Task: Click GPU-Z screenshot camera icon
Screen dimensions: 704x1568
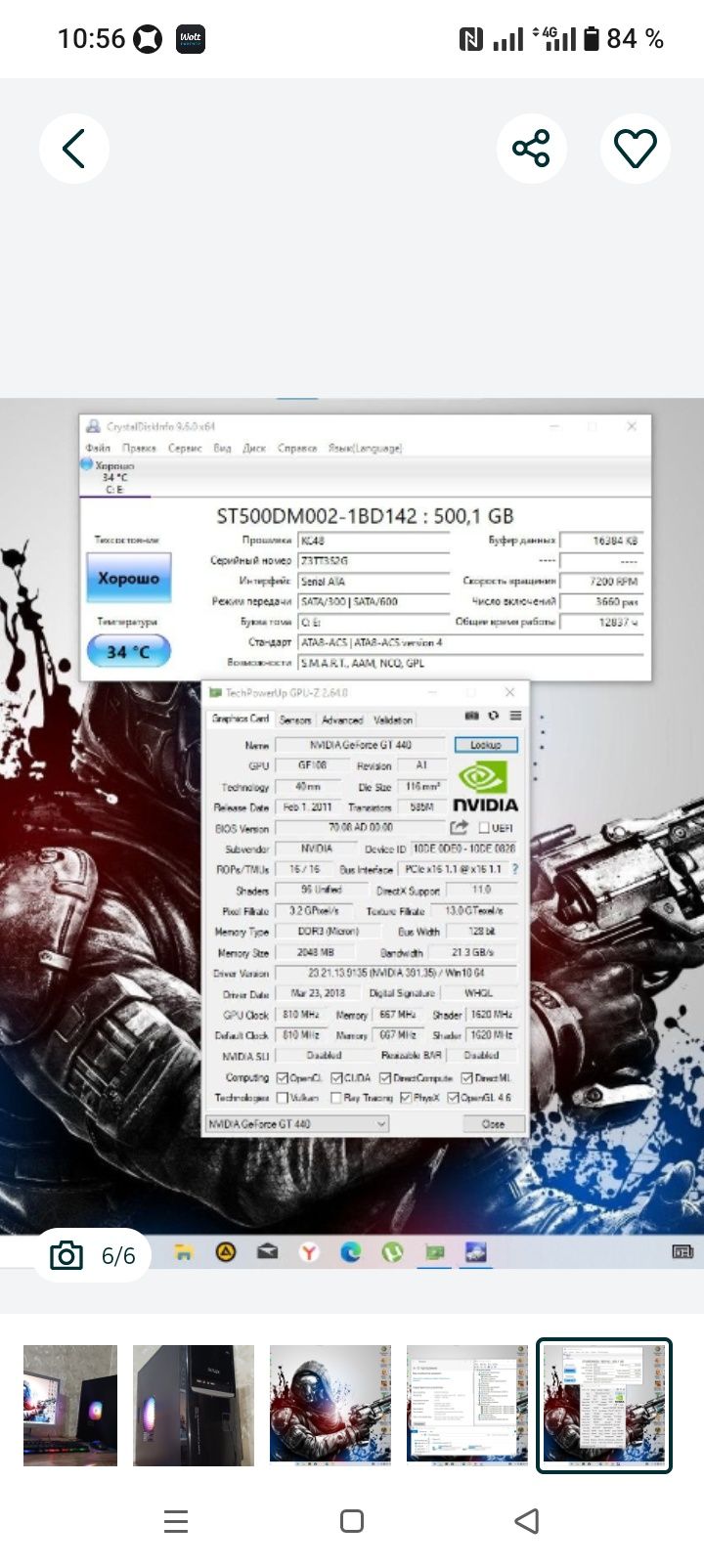Action: pos(471,716)
